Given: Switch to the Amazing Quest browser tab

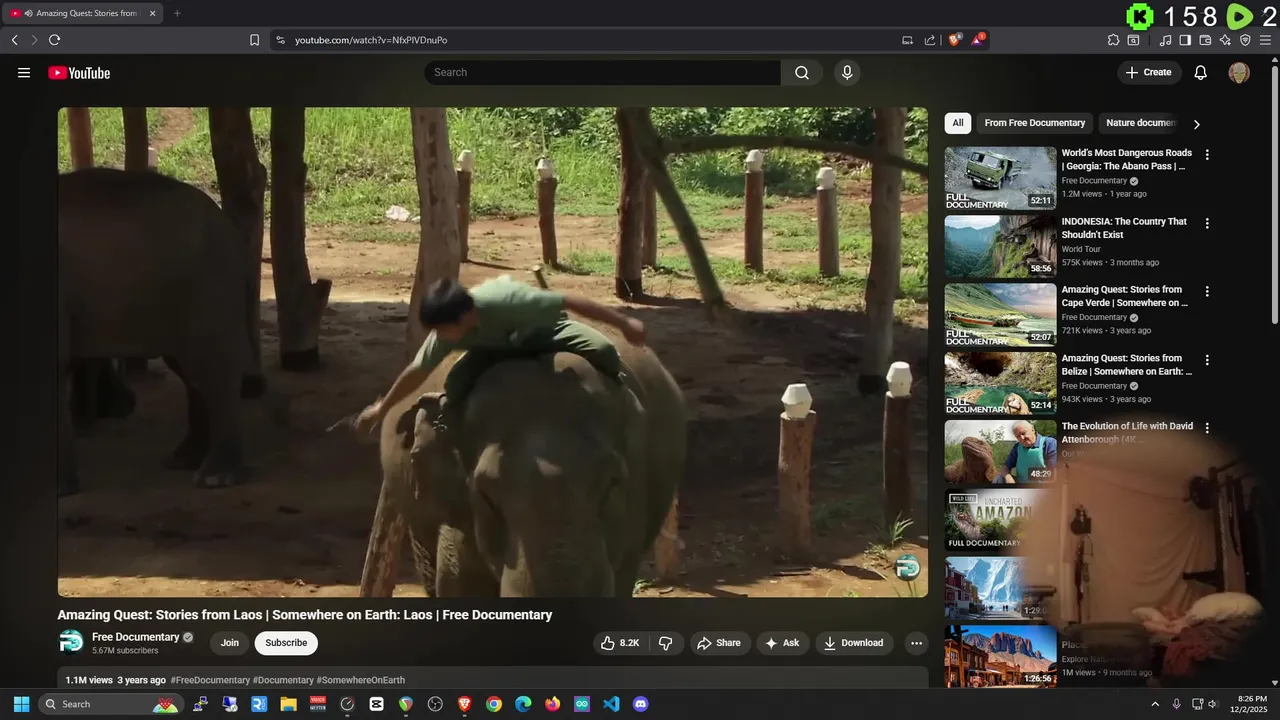Looking at the screenshot, I should pyautogui.click(x=81, y=13).
